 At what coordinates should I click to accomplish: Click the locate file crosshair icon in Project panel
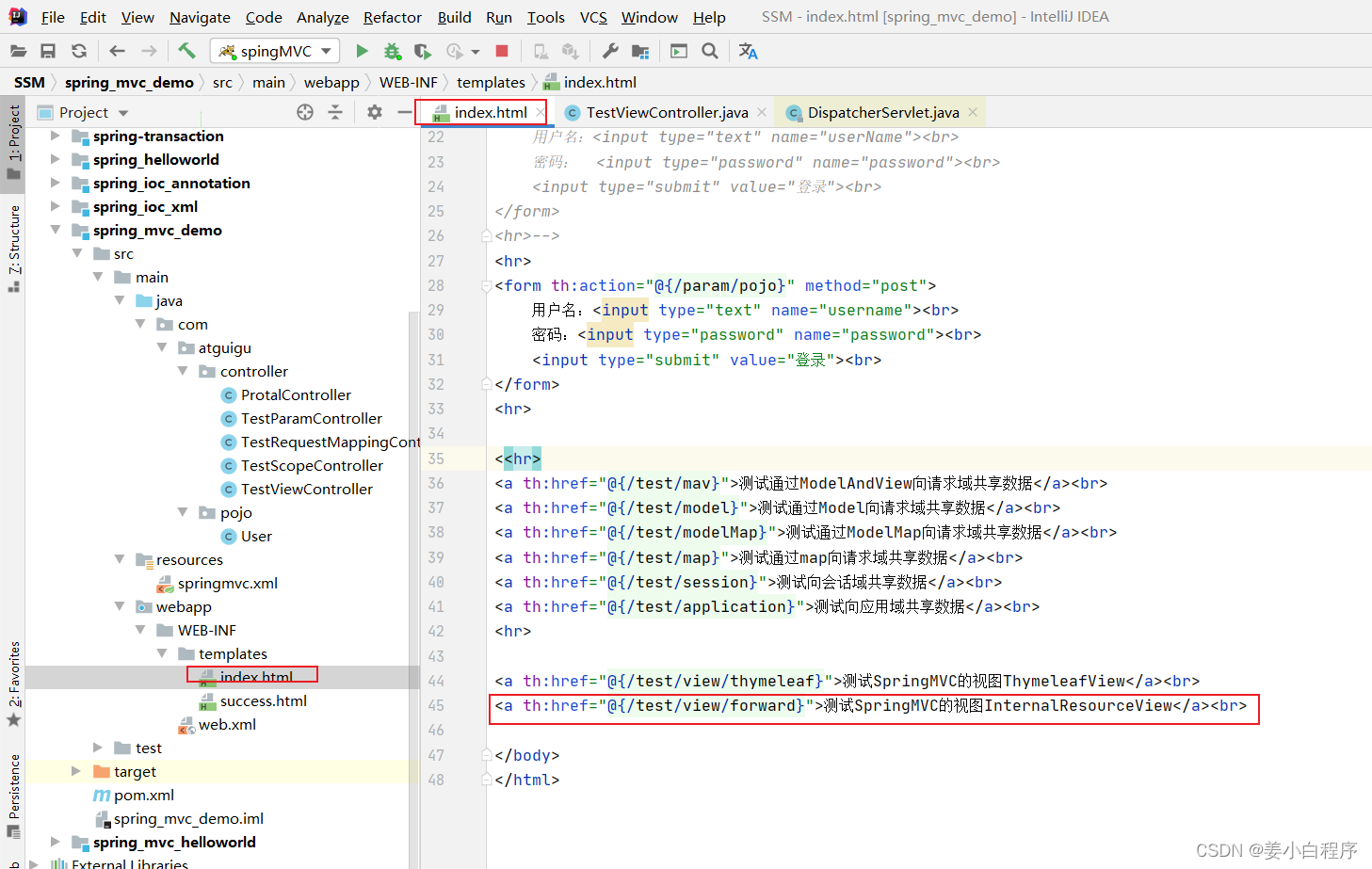tap(305, 112)
